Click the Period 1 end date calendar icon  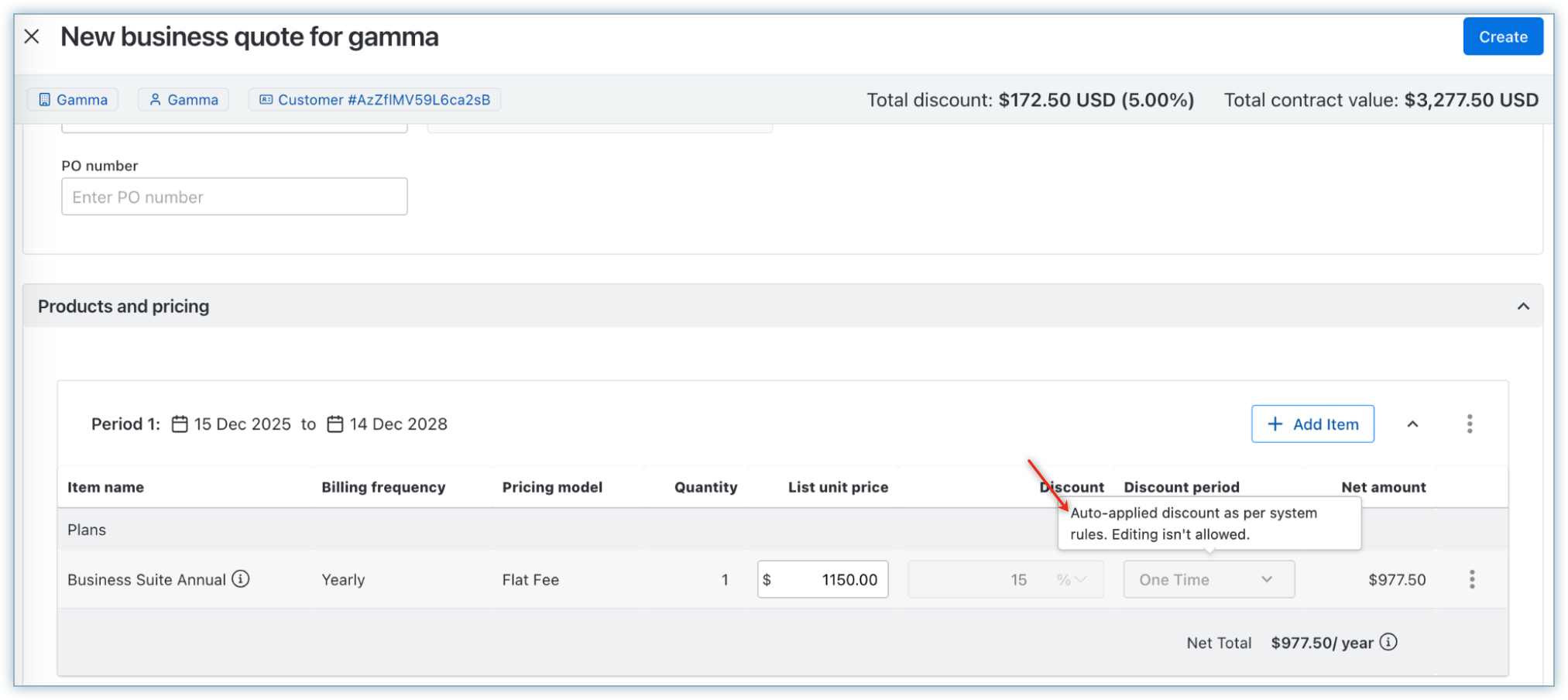335,424
